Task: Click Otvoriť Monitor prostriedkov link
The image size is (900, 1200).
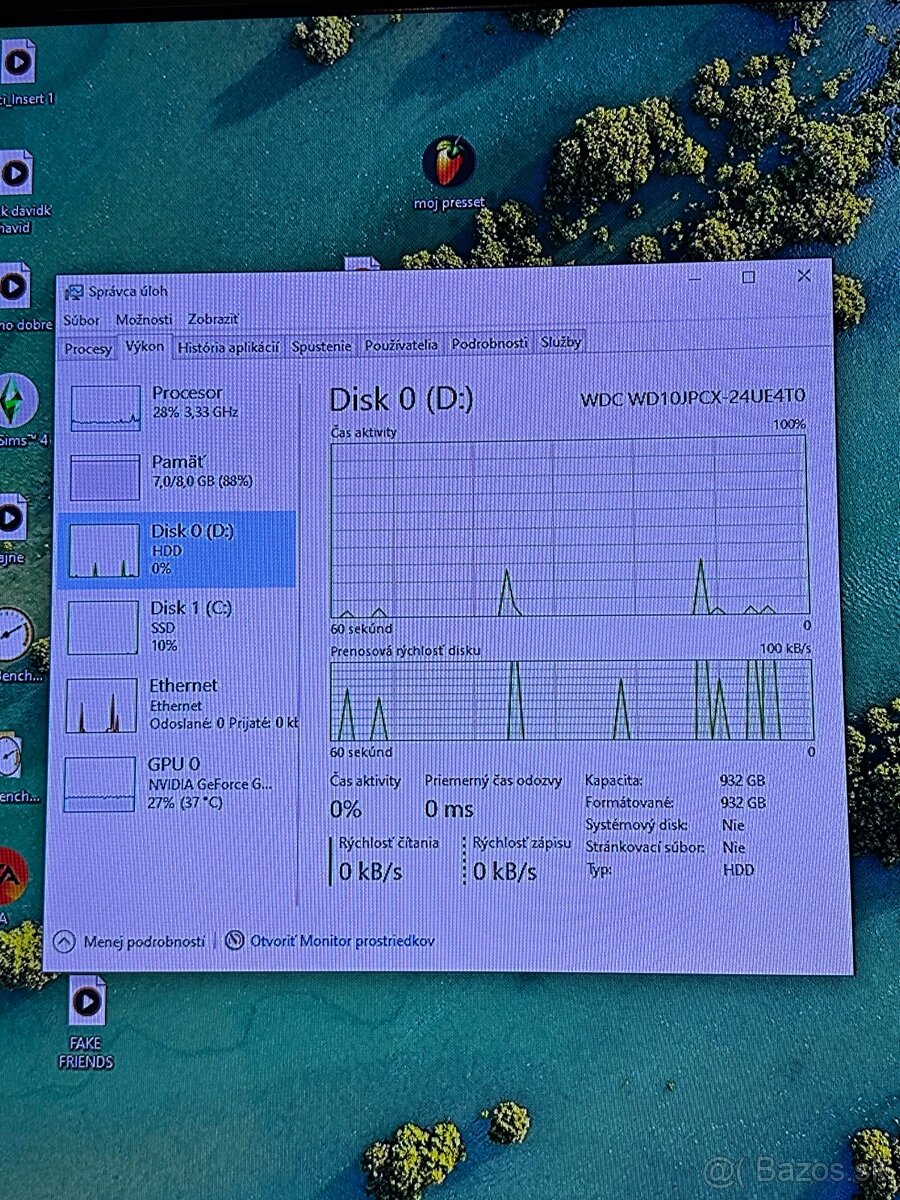Action: [x=342, y=941]
